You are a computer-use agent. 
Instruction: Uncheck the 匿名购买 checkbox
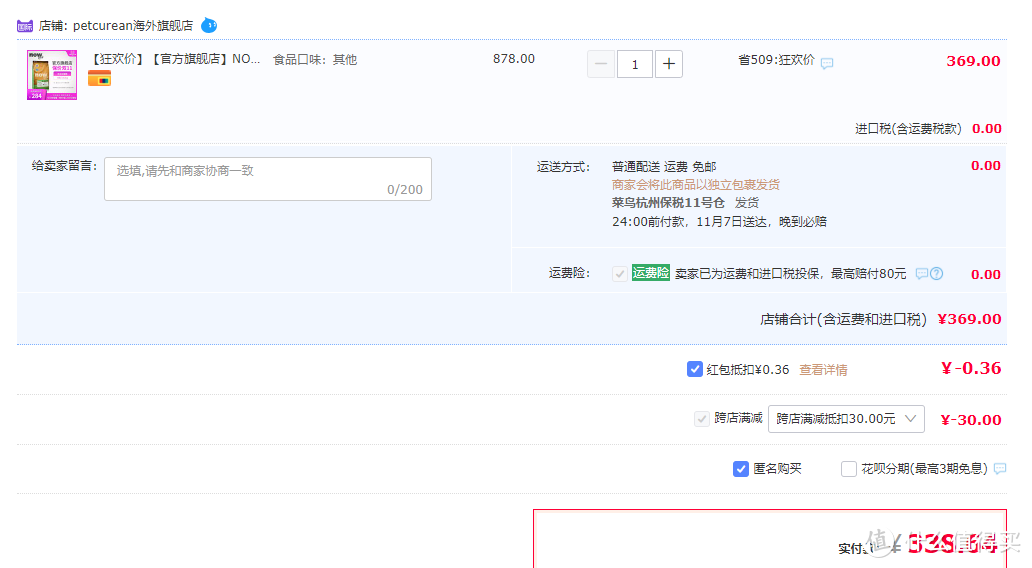[x=741, y=469]
